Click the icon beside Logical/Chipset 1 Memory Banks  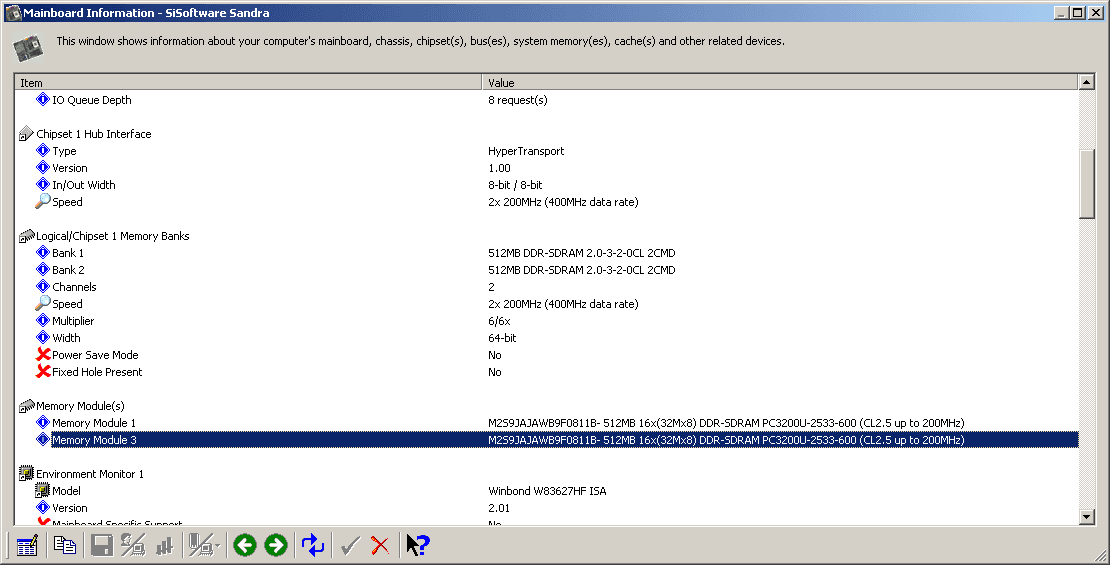point(26,236)
